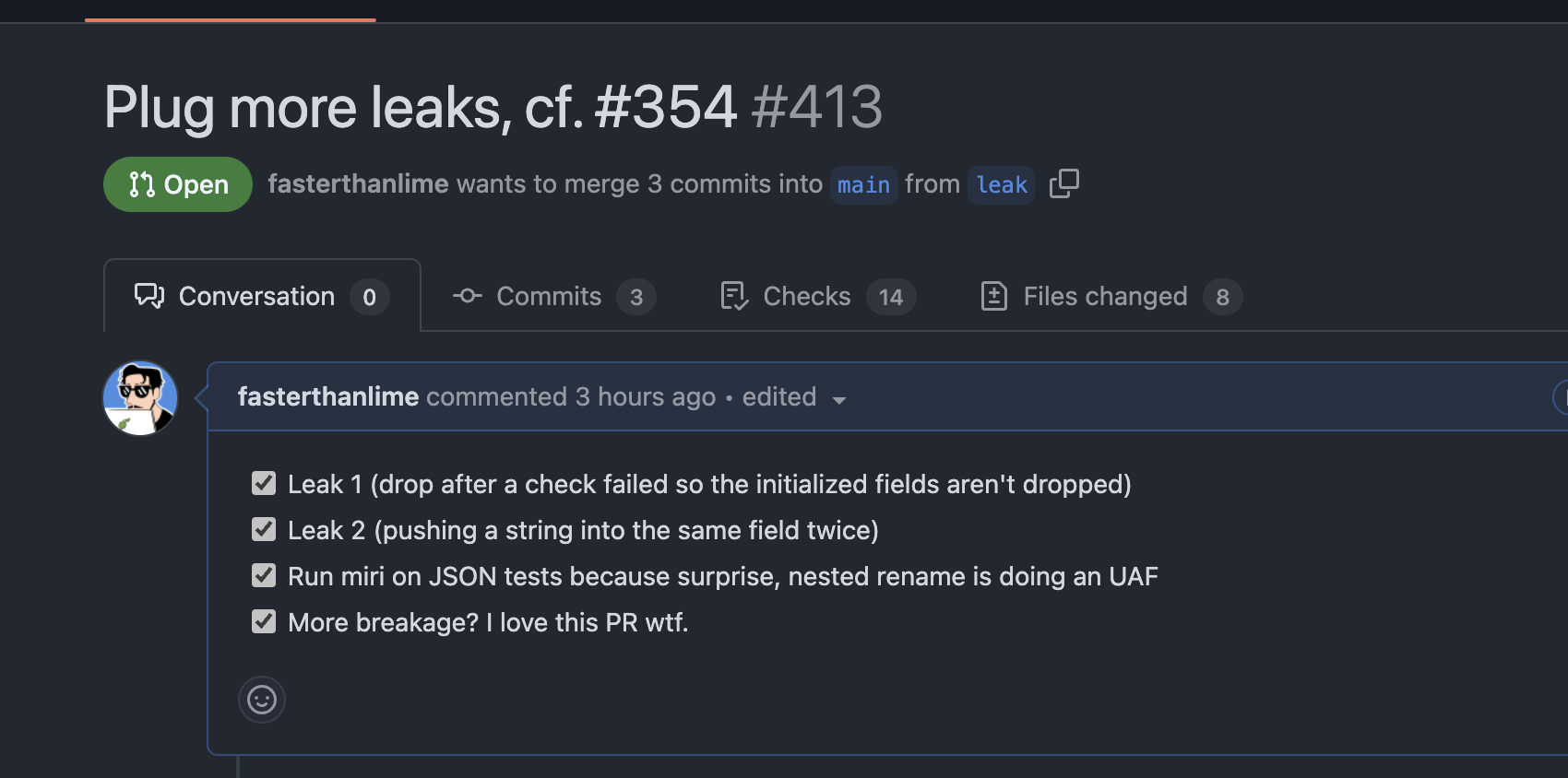Switch to the Commits tab
1568x778 pixels.
[549, 296]
